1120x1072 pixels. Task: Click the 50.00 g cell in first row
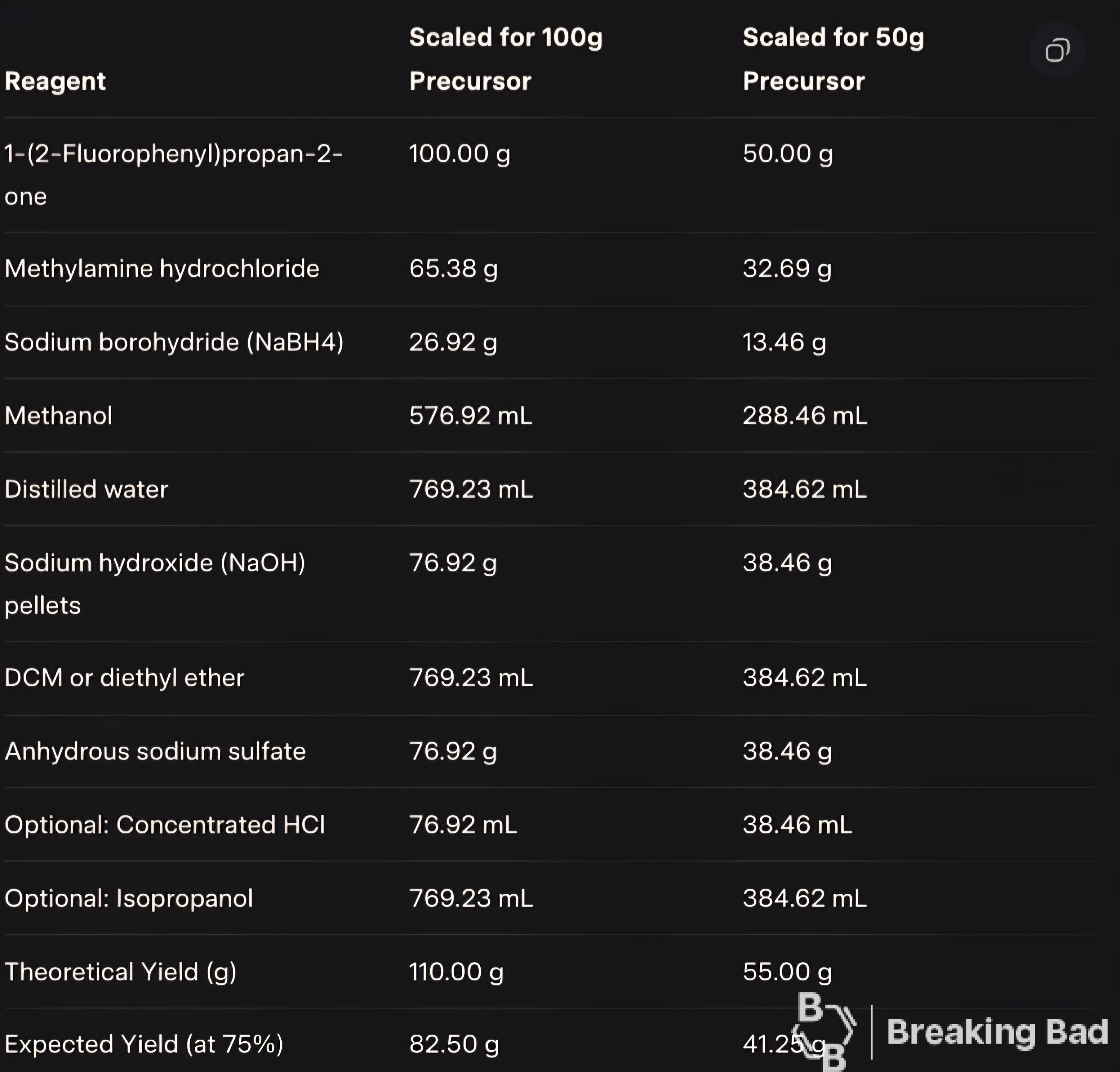tap(787, 154)
